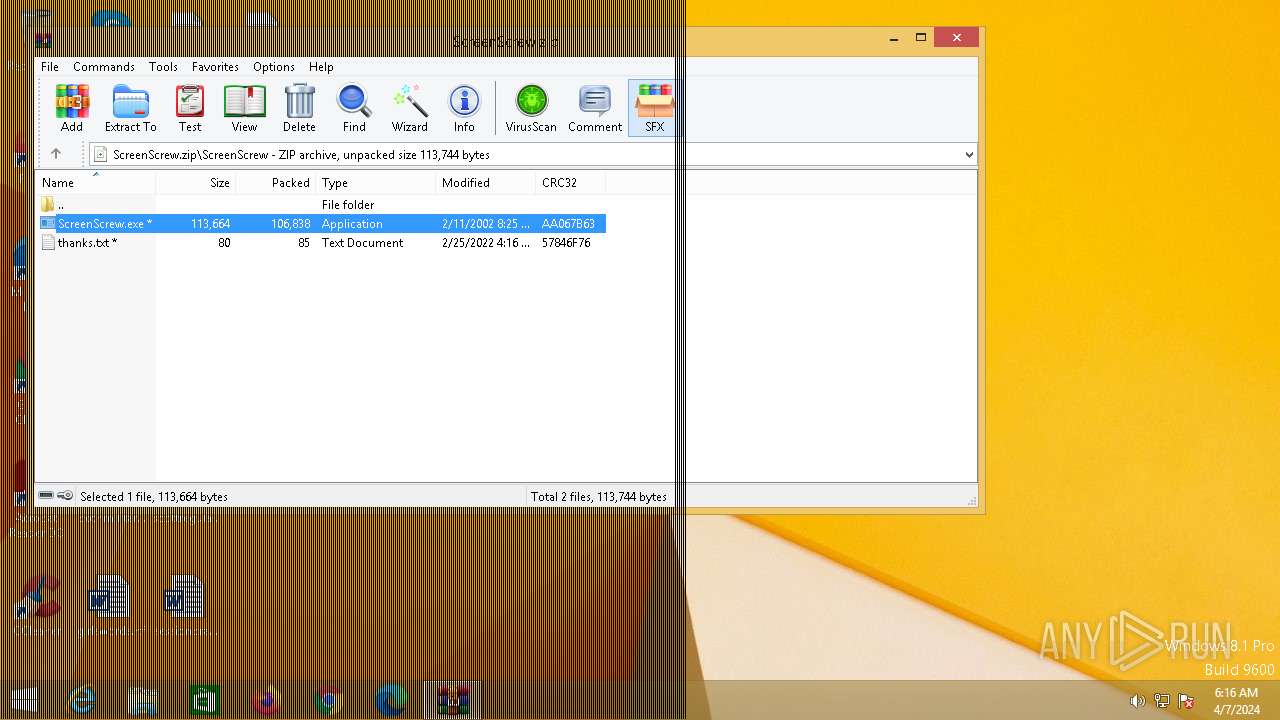Viewport: 1280px width, 720px height.
Task: Go up one folder level arrow
Action: click(x=56, y=154)
